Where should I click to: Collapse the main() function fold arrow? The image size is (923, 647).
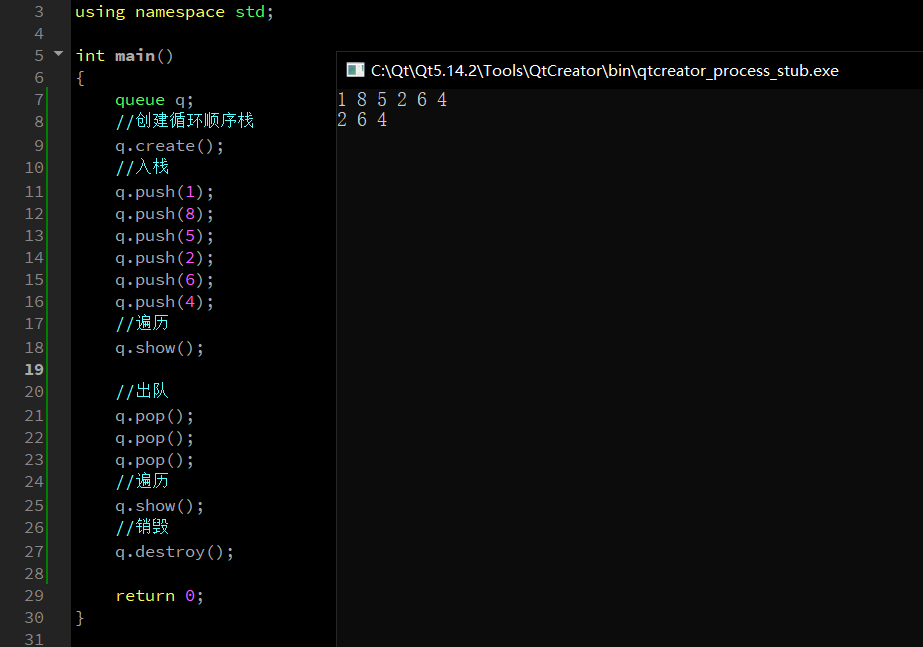[x=58, y=54]
